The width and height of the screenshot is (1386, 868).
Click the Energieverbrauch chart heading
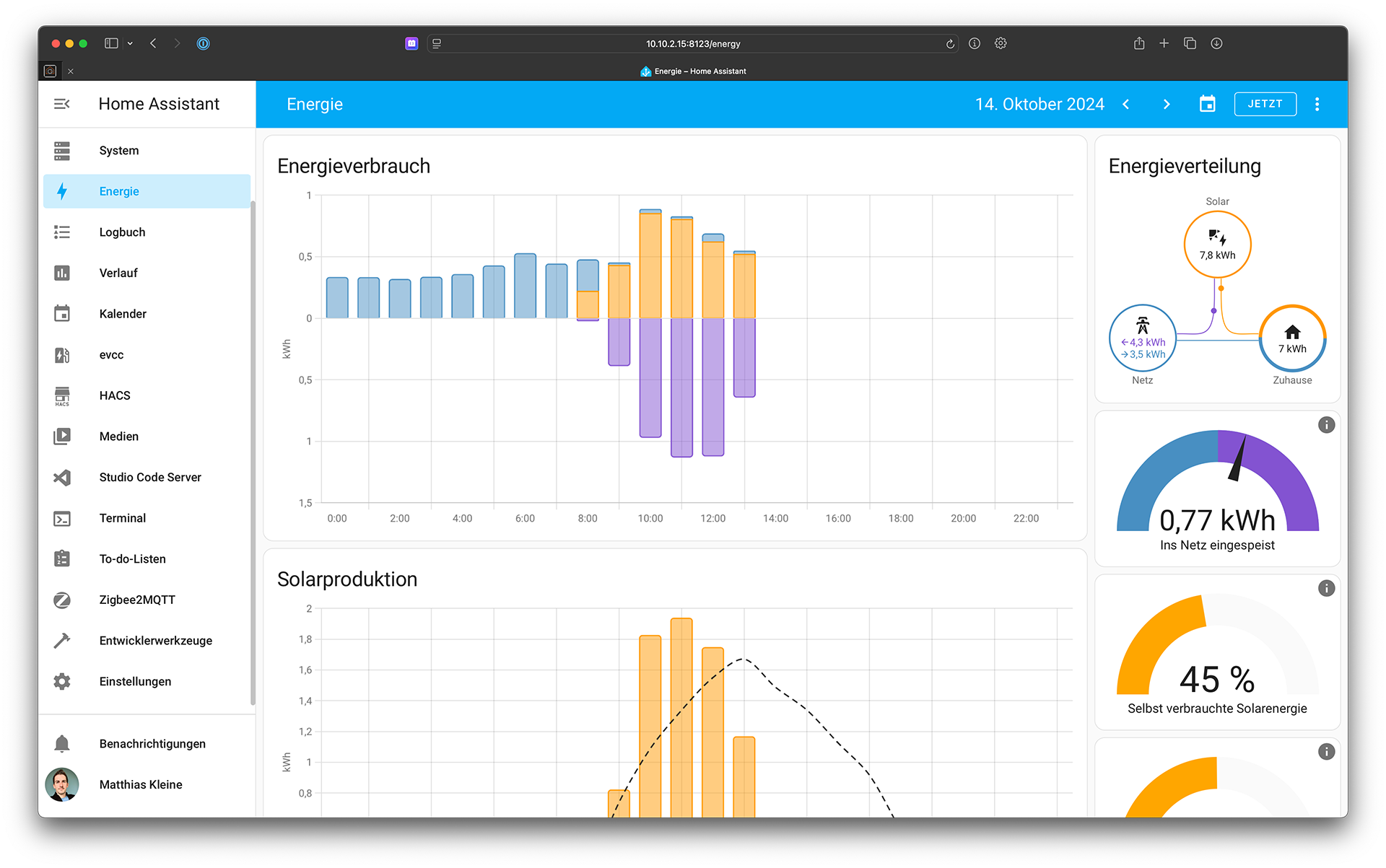pos(354,166)
